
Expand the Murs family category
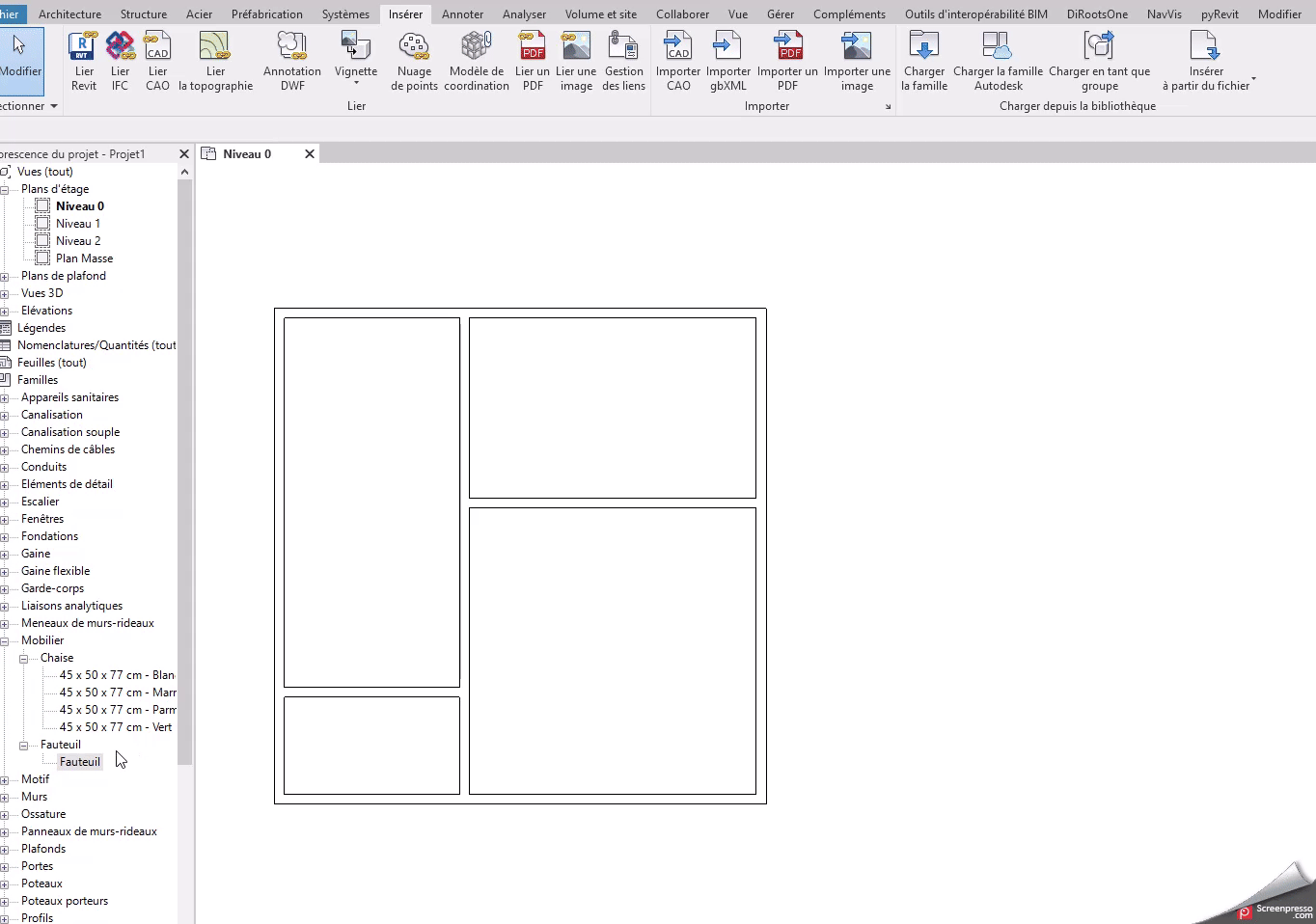[5, 798]
